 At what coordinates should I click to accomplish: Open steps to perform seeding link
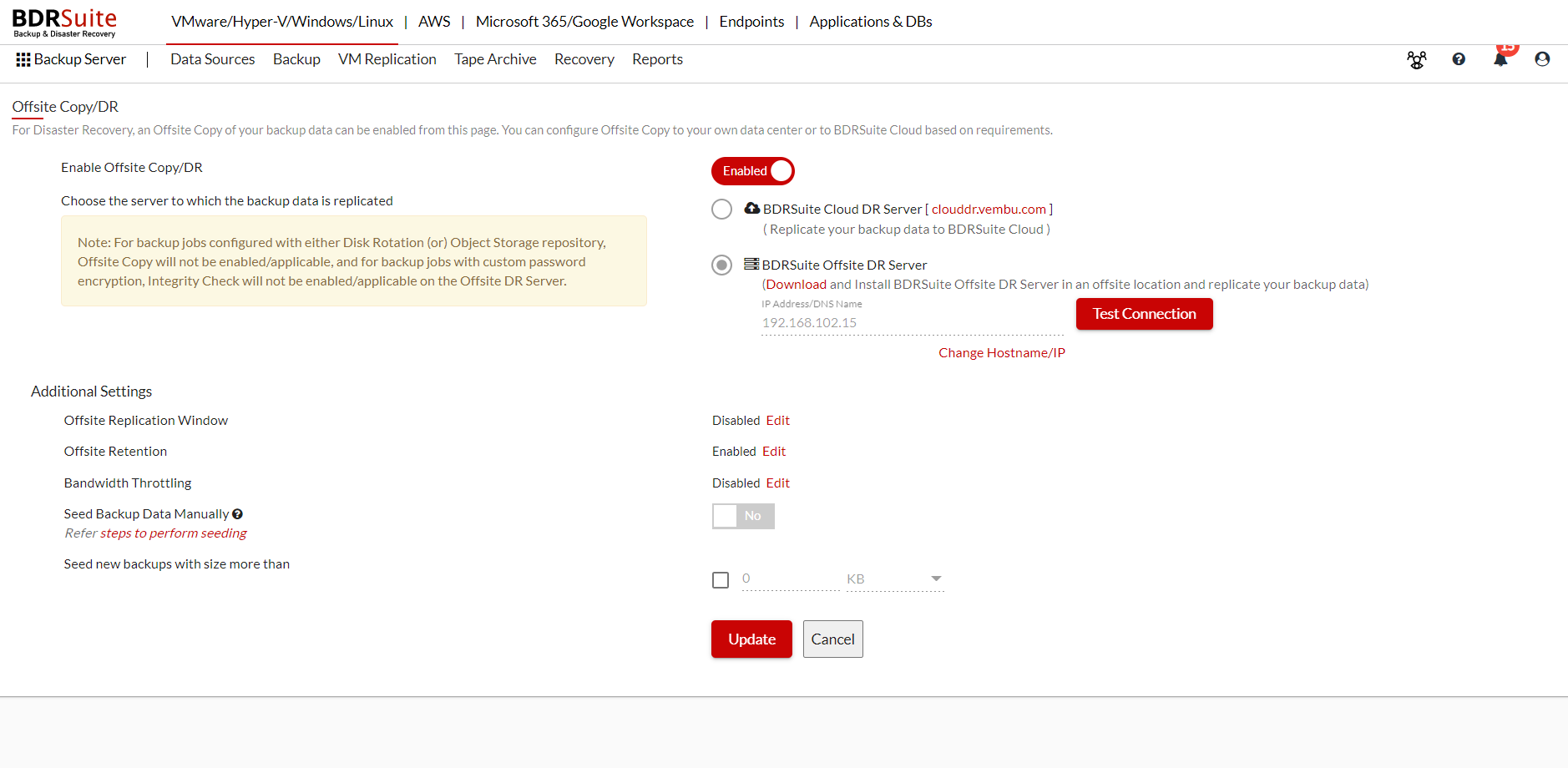click(x=174, y=533)
